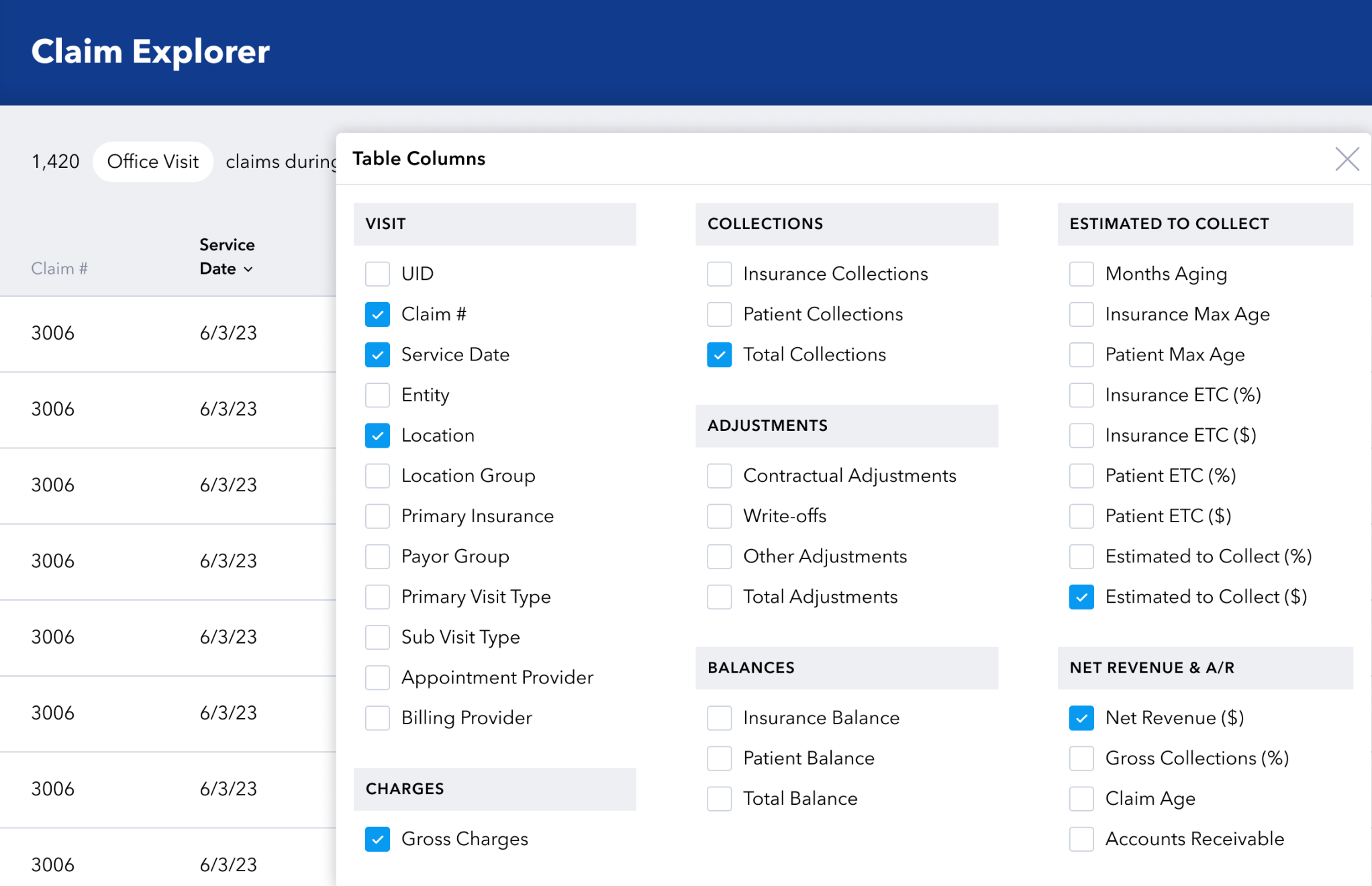Uncheck Total Collections checkbox

719,354
